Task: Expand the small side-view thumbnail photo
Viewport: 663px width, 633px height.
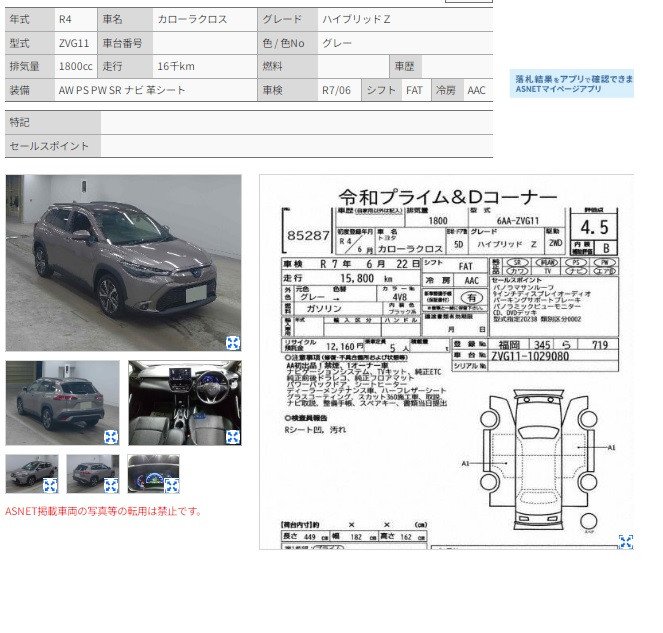Action: pos(50,485)
